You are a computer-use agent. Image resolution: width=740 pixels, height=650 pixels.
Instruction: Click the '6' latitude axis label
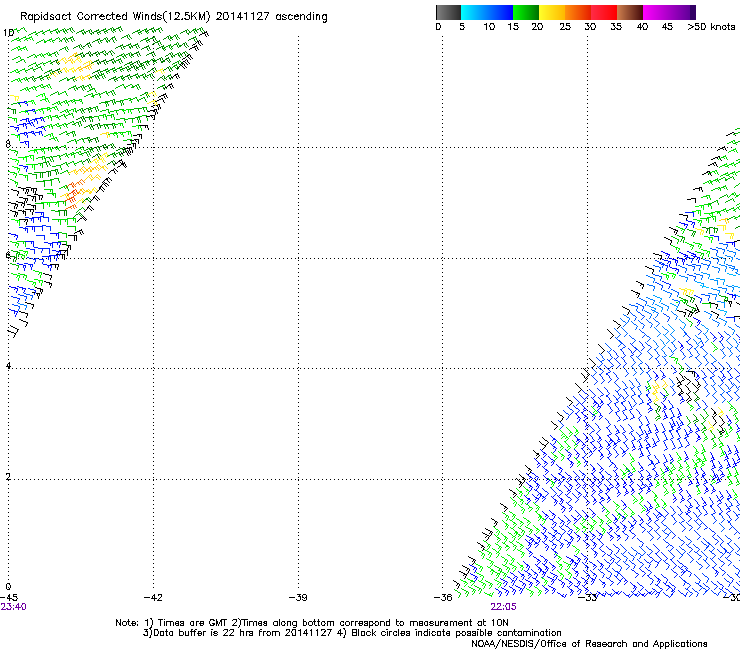click(8, 255)
